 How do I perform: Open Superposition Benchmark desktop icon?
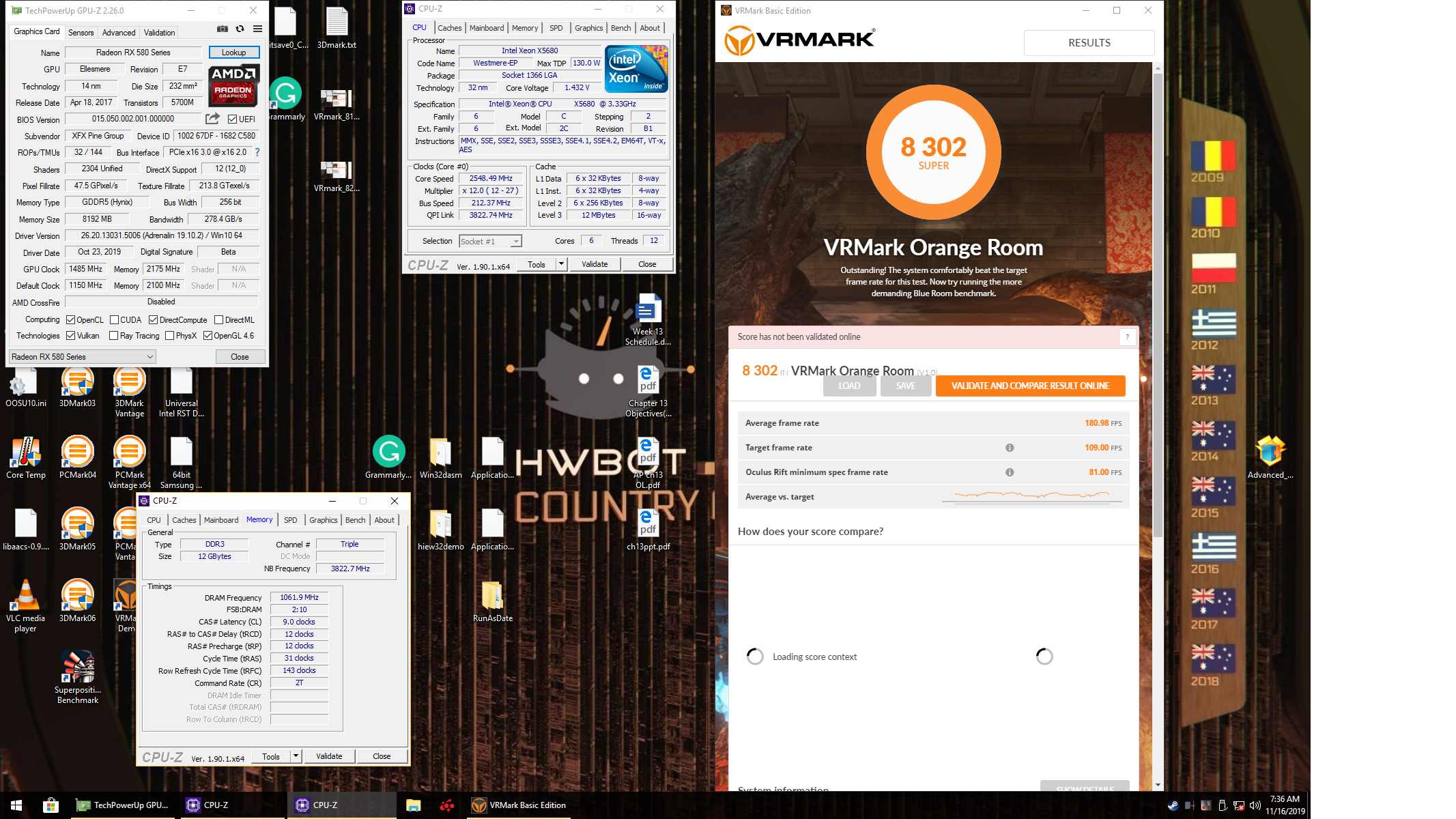[78, 676]
